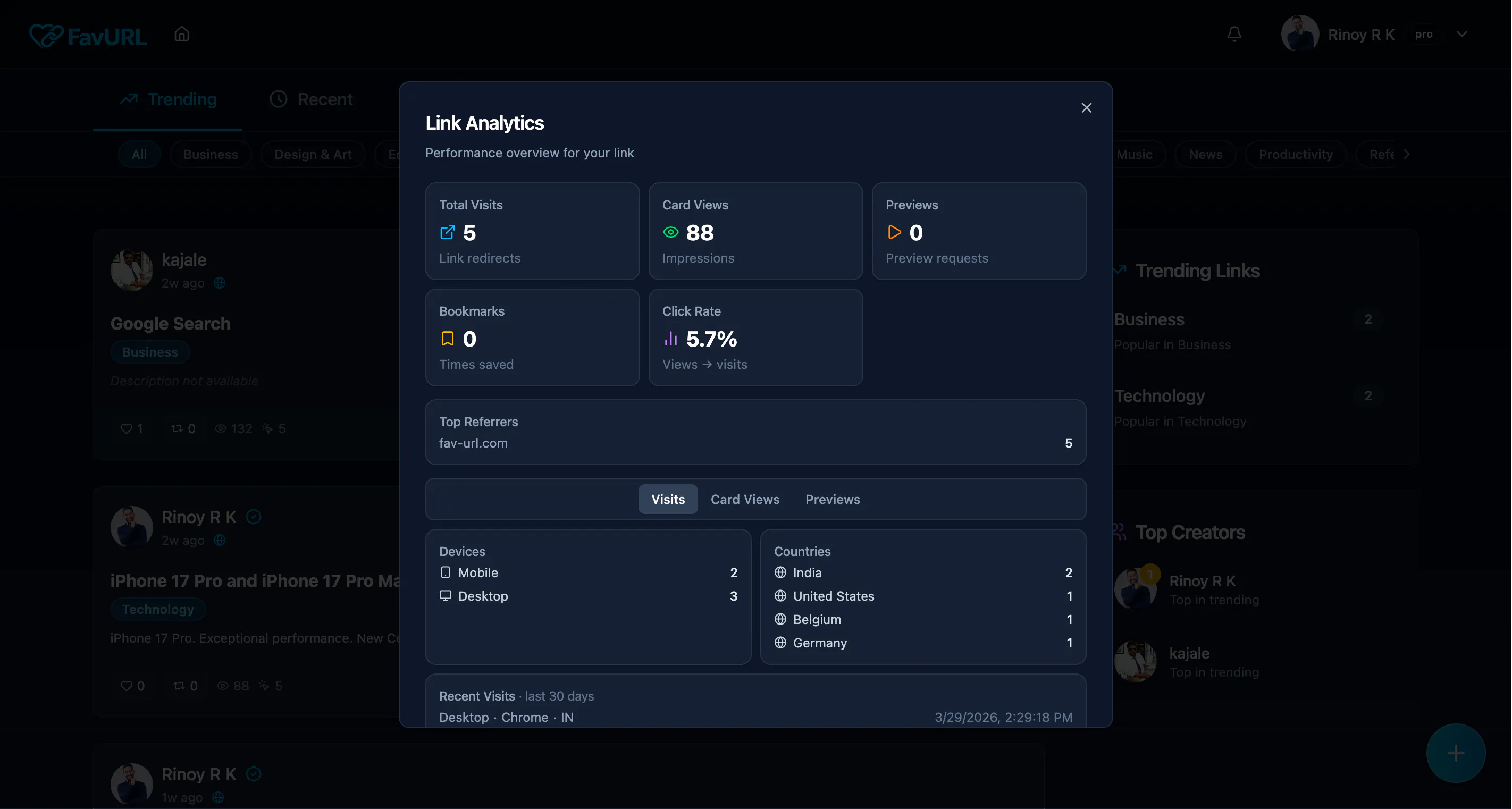Select the Previews tab in analytics

point(833,499)
